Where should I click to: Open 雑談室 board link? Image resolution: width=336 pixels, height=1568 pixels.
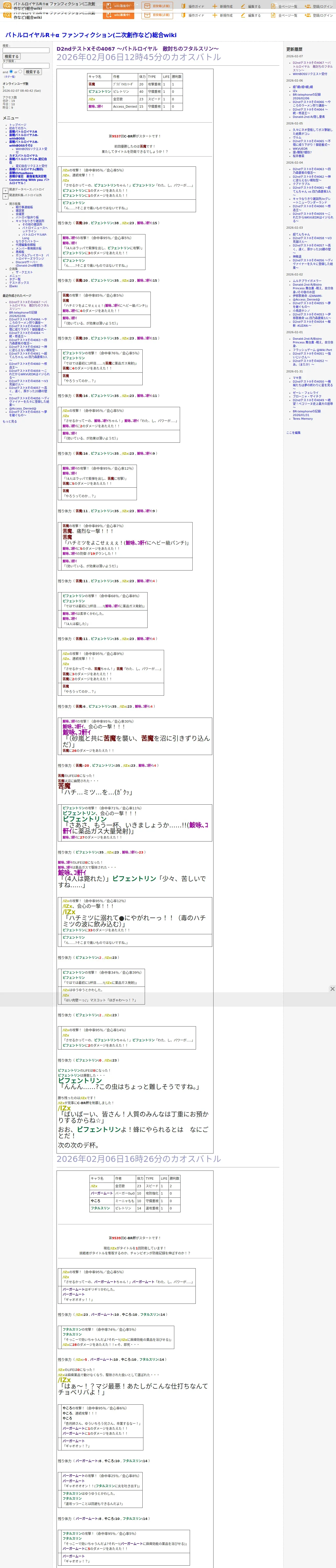coord(20,211)
